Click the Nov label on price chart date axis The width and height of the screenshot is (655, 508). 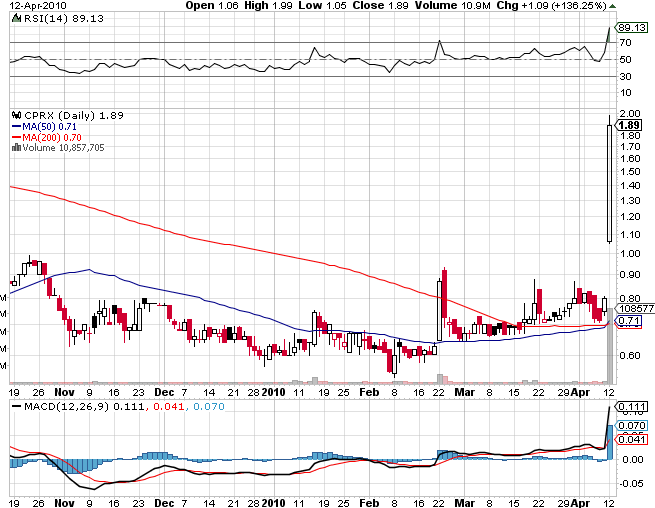point(65,392)
